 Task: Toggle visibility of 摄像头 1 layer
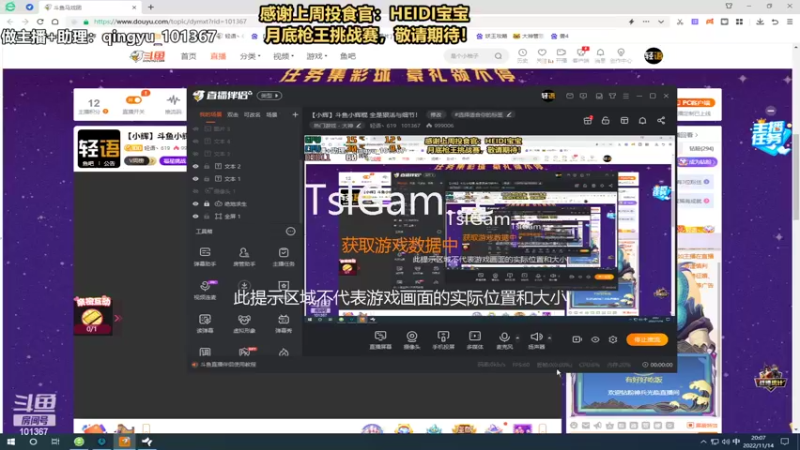195,191
